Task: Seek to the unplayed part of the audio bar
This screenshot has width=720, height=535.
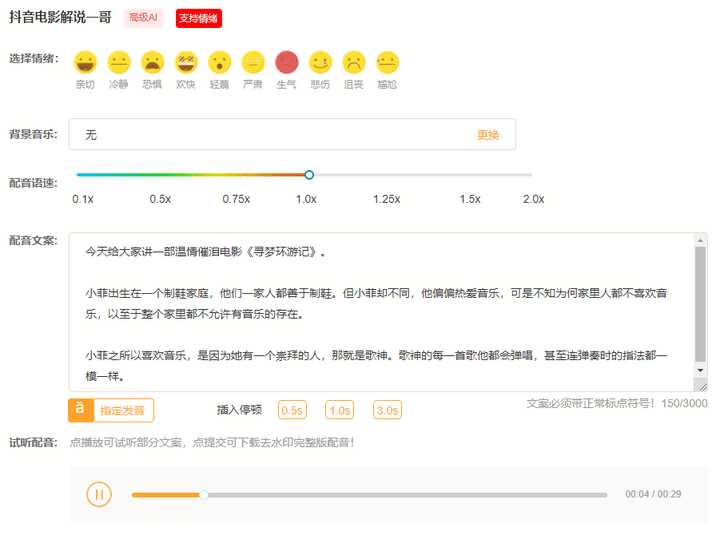Action: [x=408, y=495]
